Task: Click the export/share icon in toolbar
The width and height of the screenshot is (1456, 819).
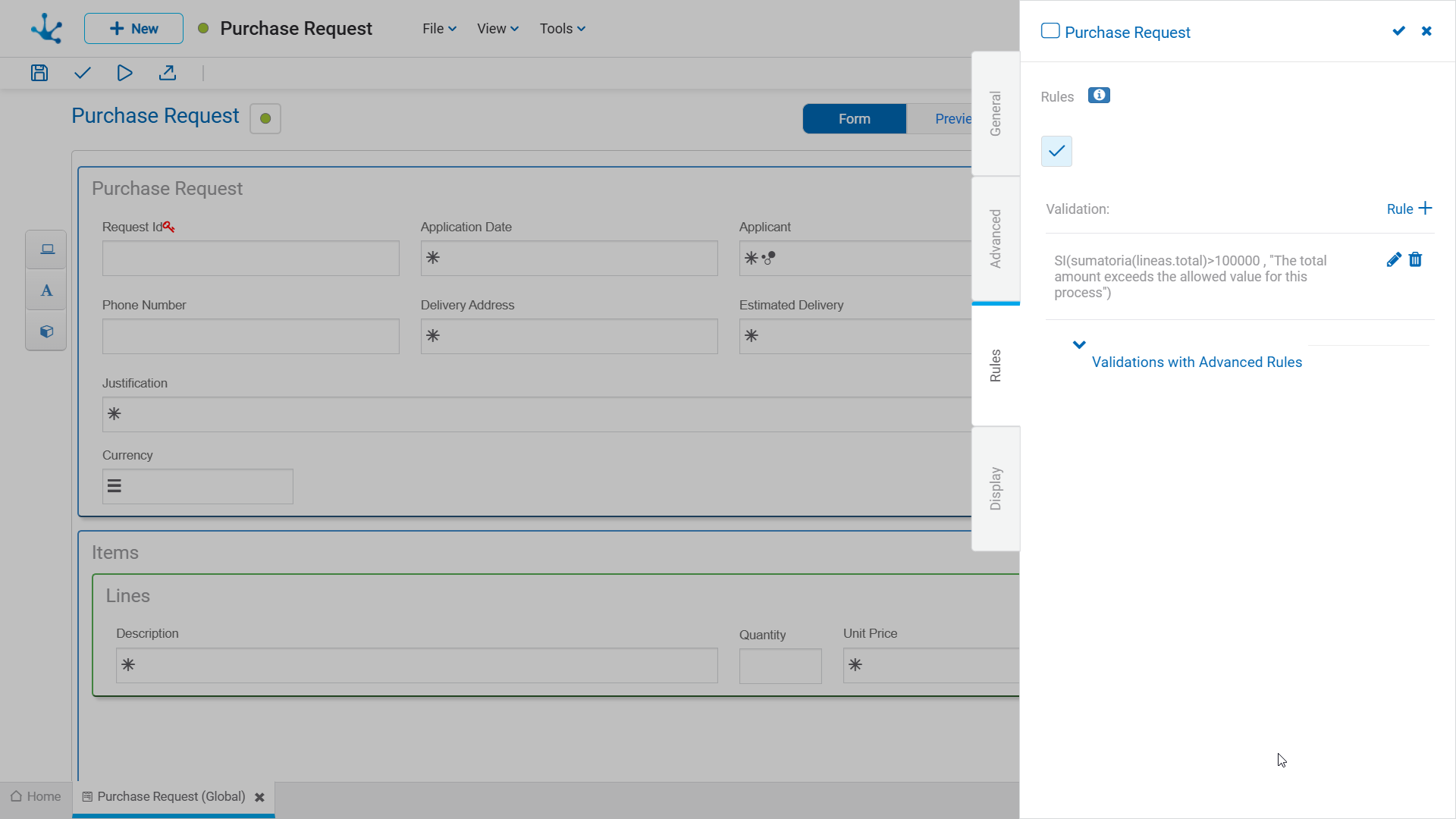Action: 168,73
